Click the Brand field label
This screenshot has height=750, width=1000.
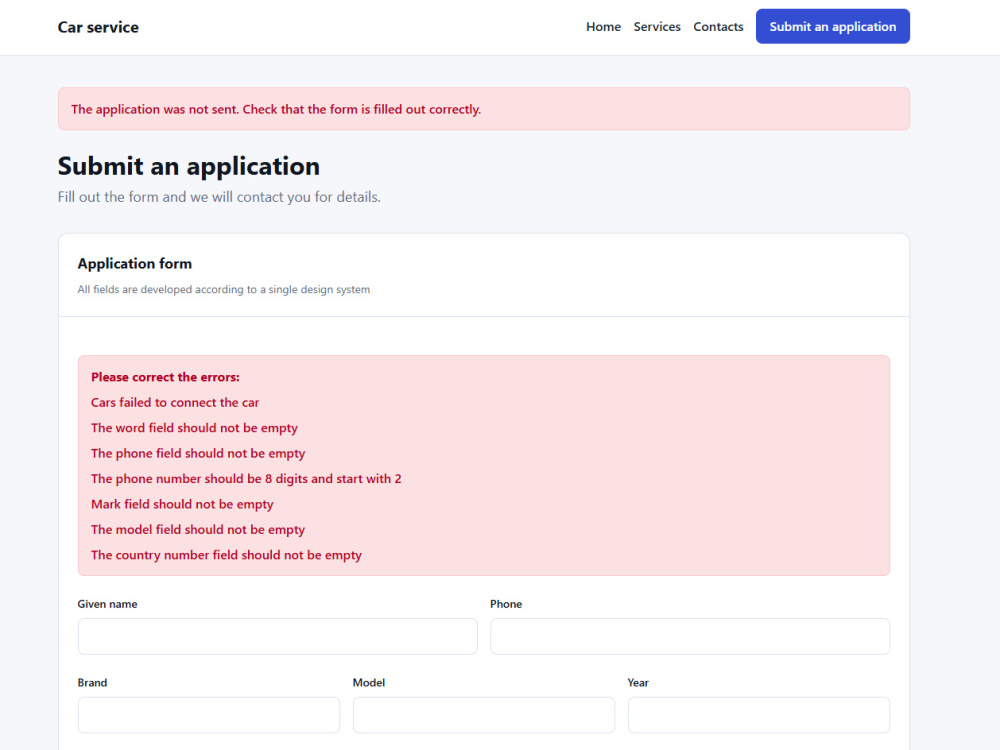coord(92,682)
